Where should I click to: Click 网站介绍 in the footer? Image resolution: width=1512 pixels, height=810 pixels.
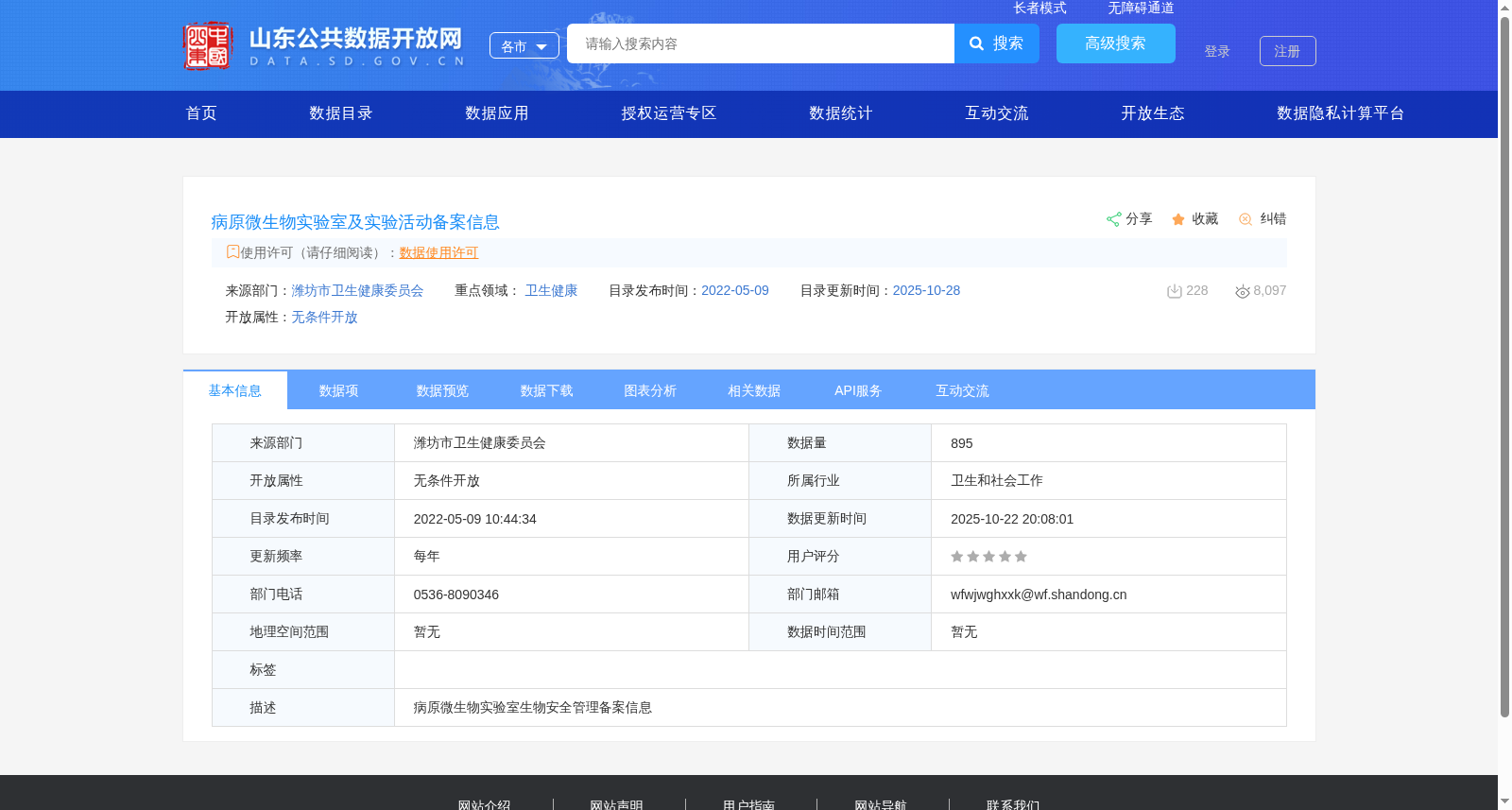pos(485,805)
